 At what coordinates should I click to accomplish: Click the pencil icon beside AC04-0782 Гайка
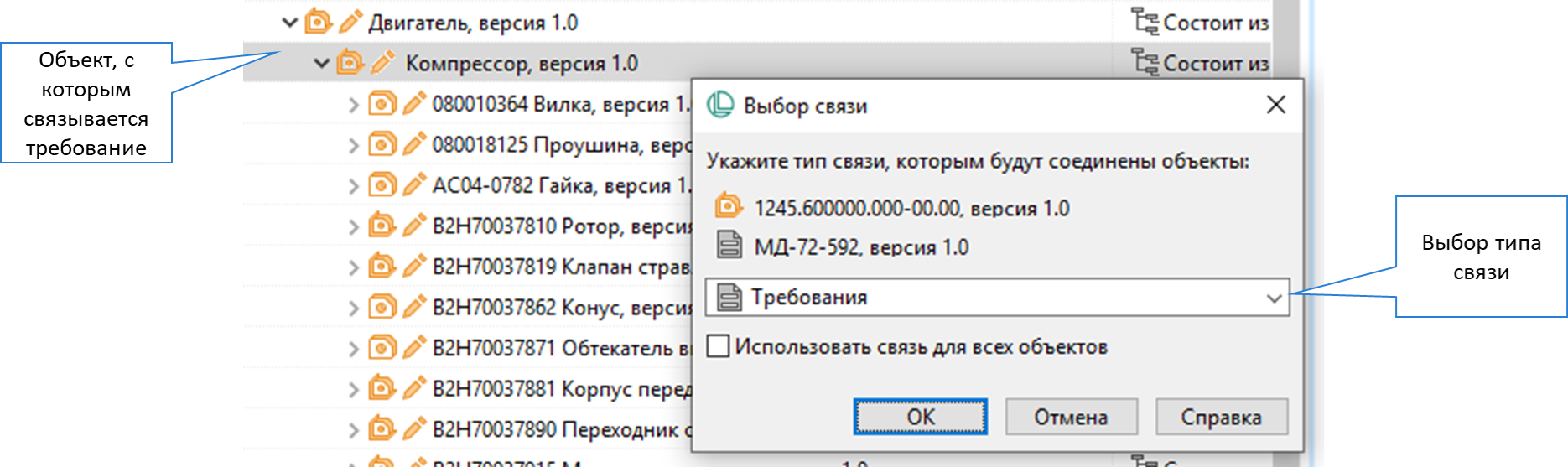[x=413, y=185]
